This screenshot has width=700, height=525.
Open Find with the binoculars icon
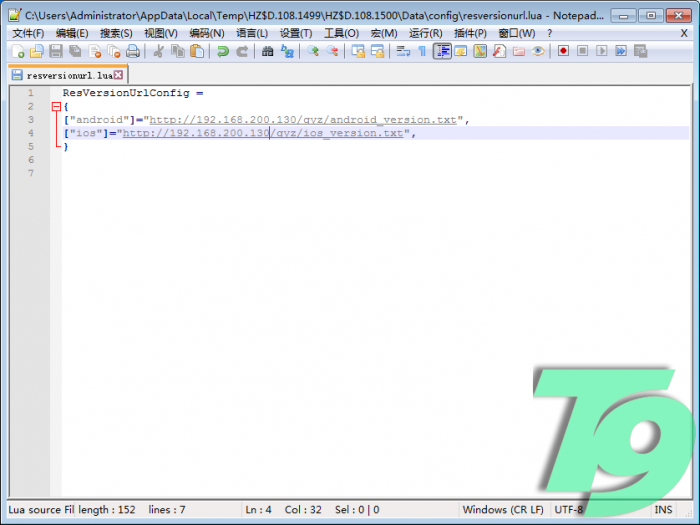pos(268,51)
